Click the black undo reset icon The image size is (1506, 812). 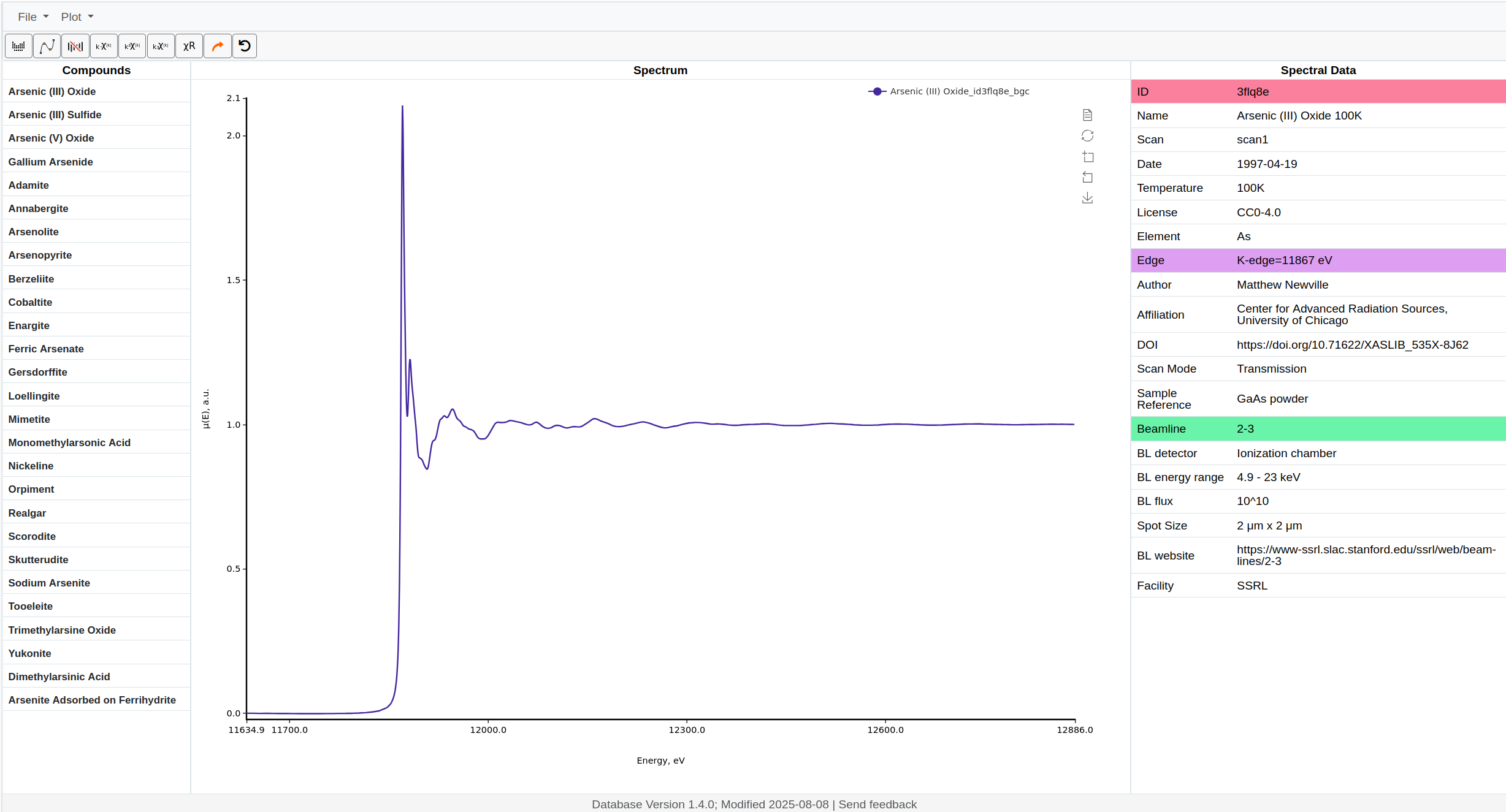(x=245, y=46)
